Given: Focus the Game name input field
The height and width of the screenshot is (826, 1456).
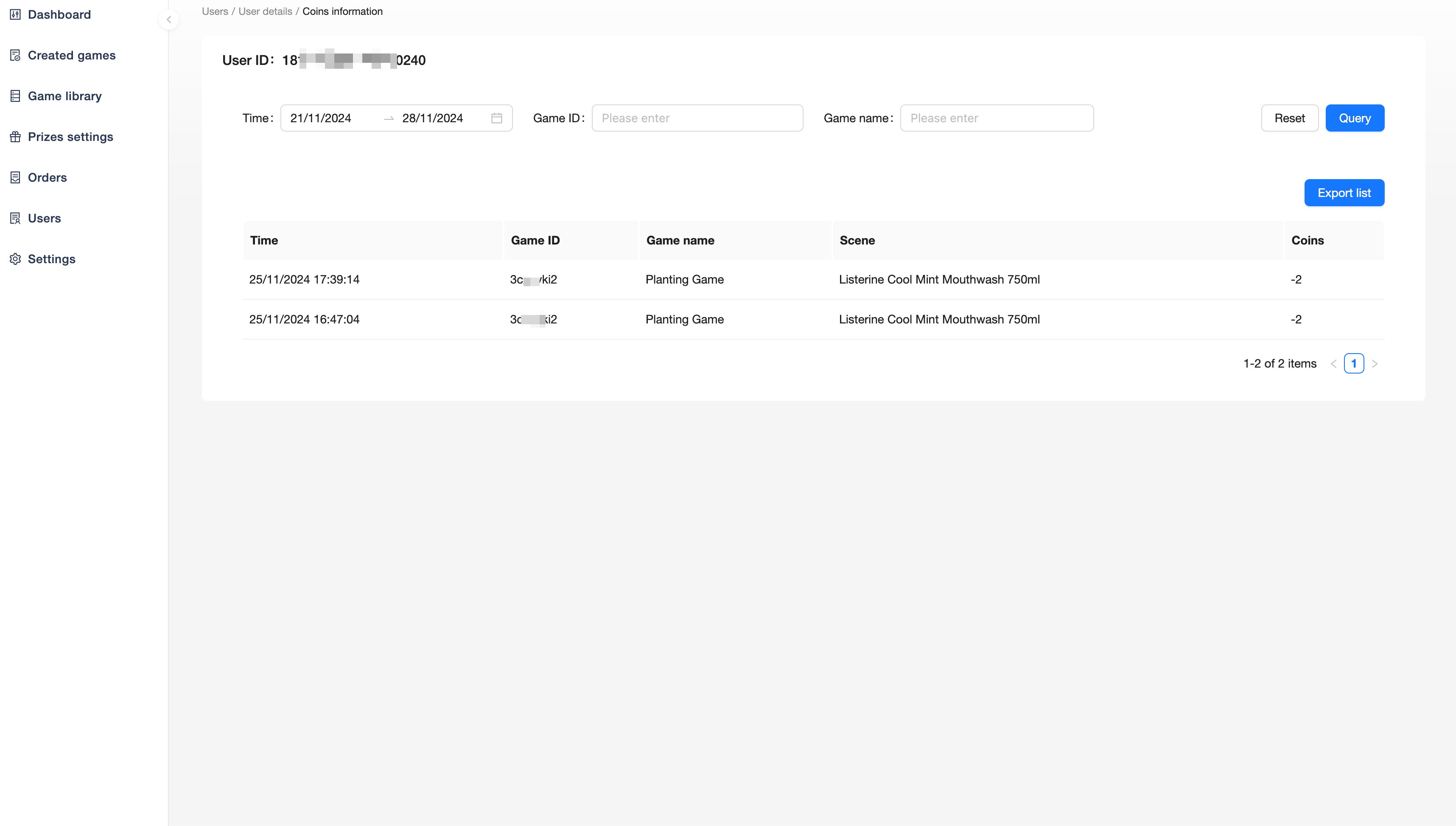Looking at the screenshot, I should 997,118.
